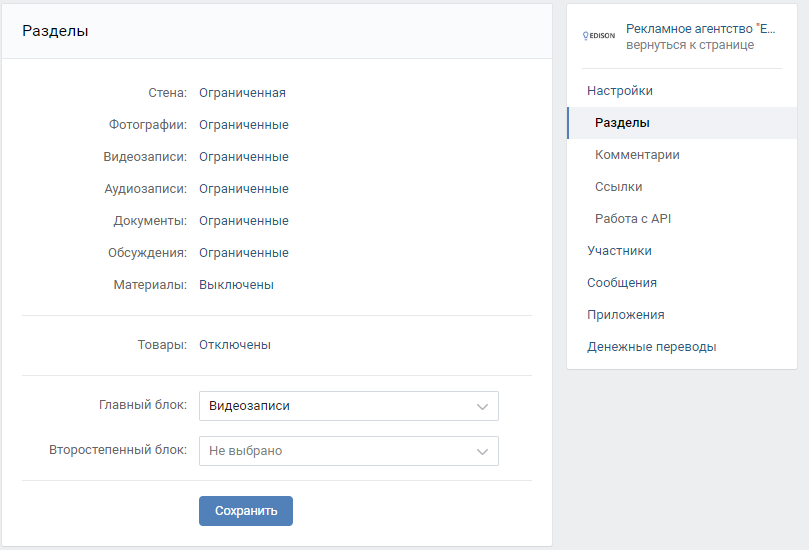Change the Аудиозаписи section access value

point(243,189)
